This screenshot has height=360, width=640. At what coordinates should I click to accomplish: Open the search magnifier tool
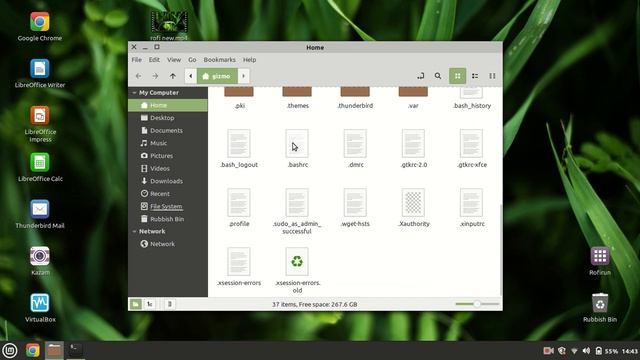click(x=438, y=76)
